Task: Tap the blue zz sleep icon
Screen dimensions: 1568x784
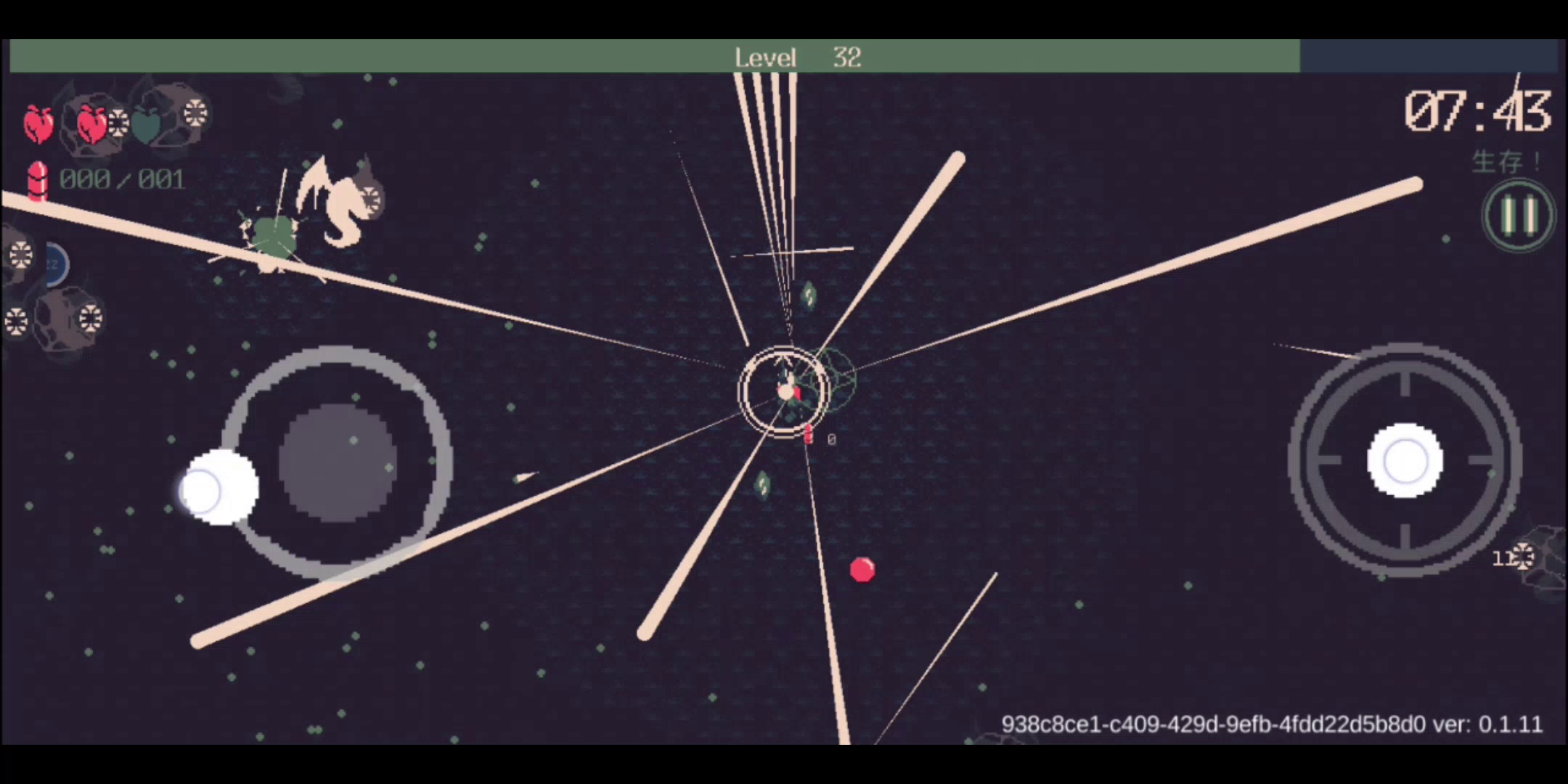Action: click(x=55, y=264)
